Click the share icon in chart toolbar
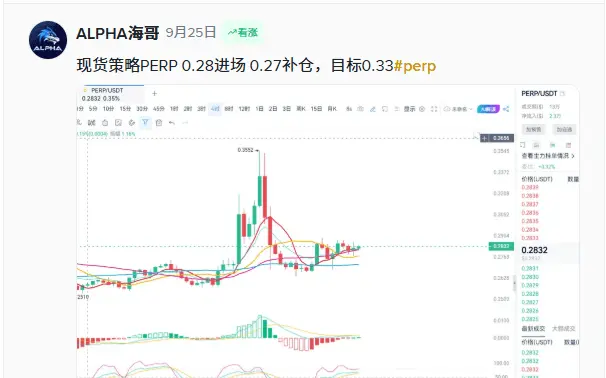Viewport: 606px width, 378px height. pyautogui.click(x=506, y=109)
